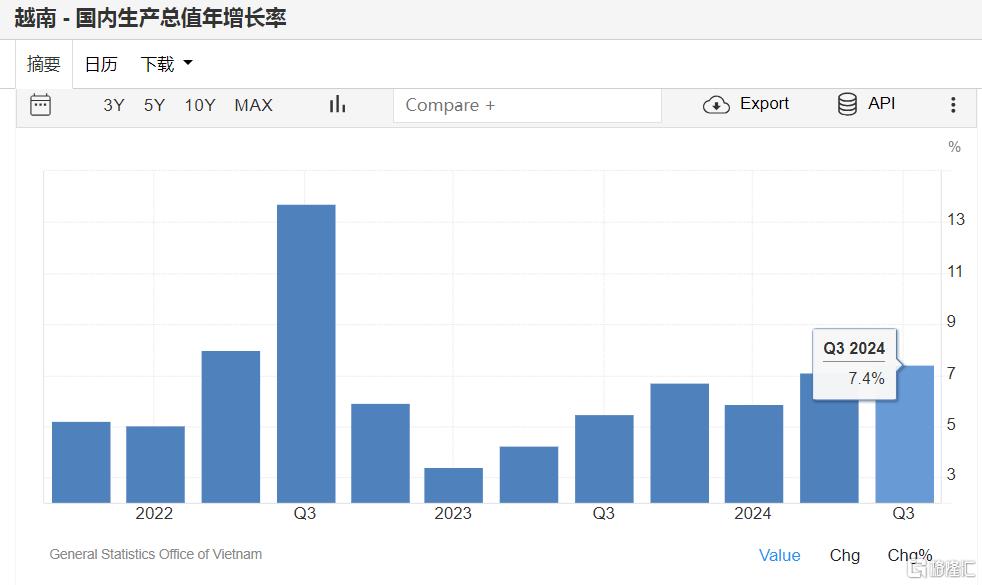The width and height of the screenshot is (982, 585).
Task: Click the first bar of the chart
Action: [81, 462]
